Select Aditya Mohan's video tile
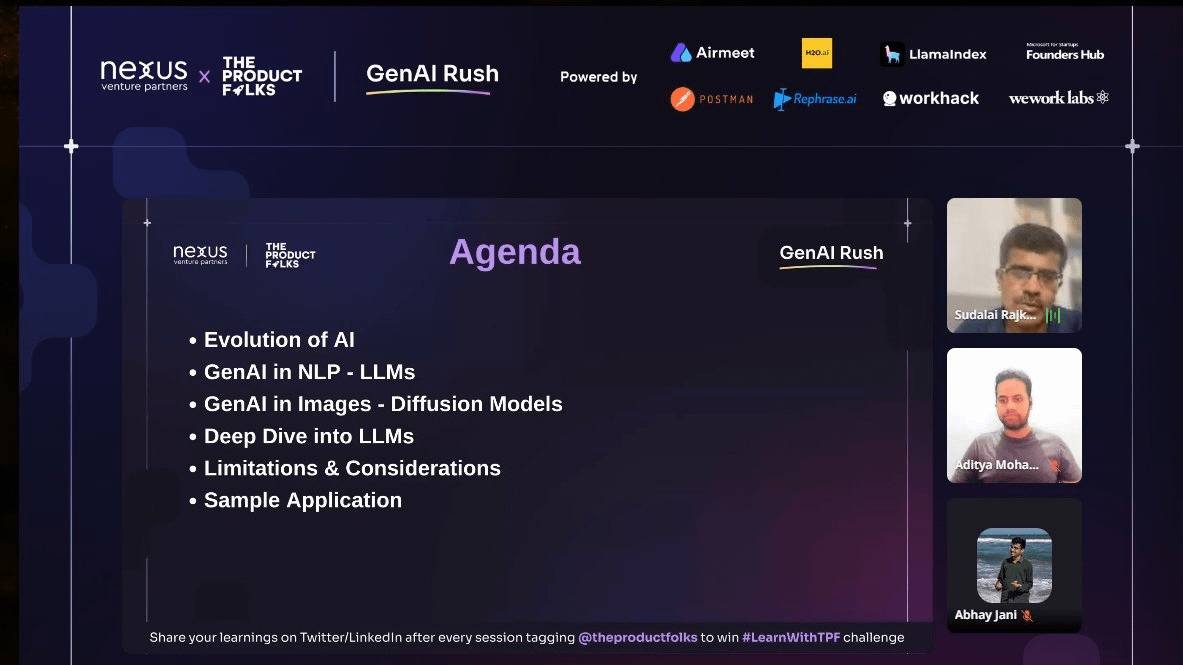Screen dimensions: 1183x665 tap(1013, 414)
